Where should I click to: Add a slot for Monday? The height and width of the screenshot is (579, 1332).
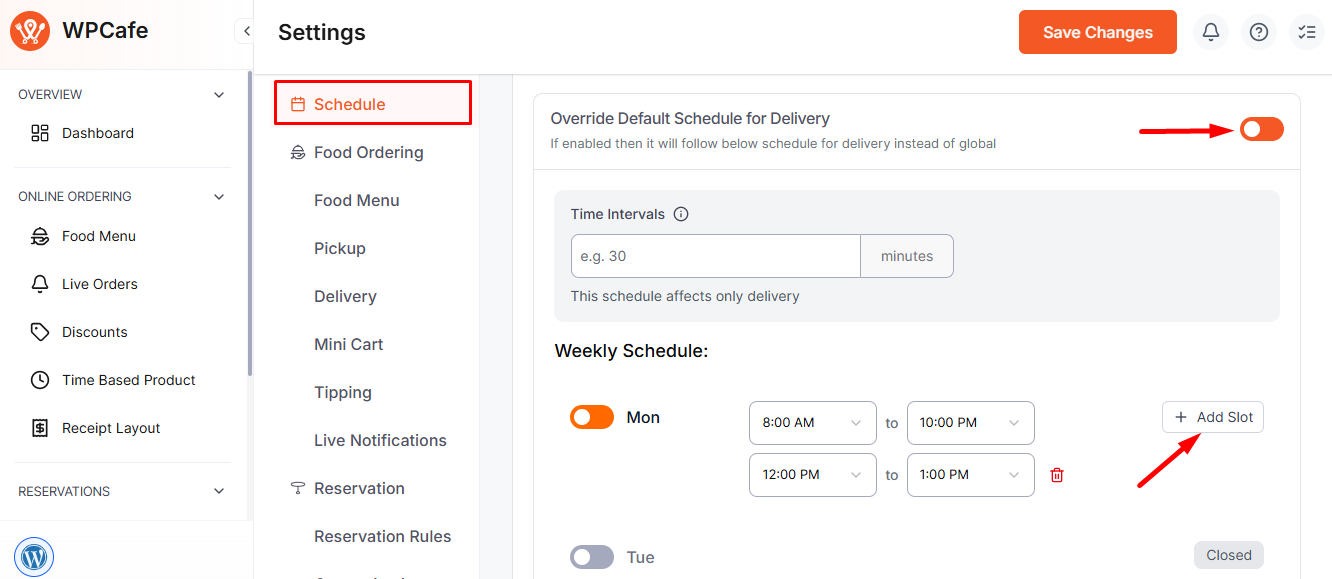click(x=1213, y=417)
